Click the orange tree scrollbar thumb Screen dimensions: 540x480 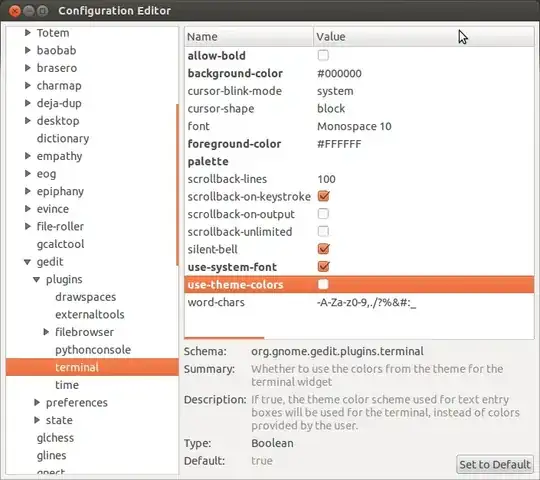pyautogui.click(x=177, y=185)
